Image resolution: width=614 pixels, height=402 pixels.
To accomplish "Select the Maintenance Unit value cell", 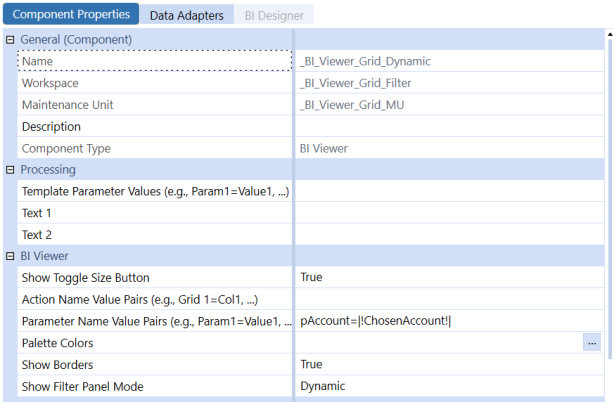I will pos(450,105).
